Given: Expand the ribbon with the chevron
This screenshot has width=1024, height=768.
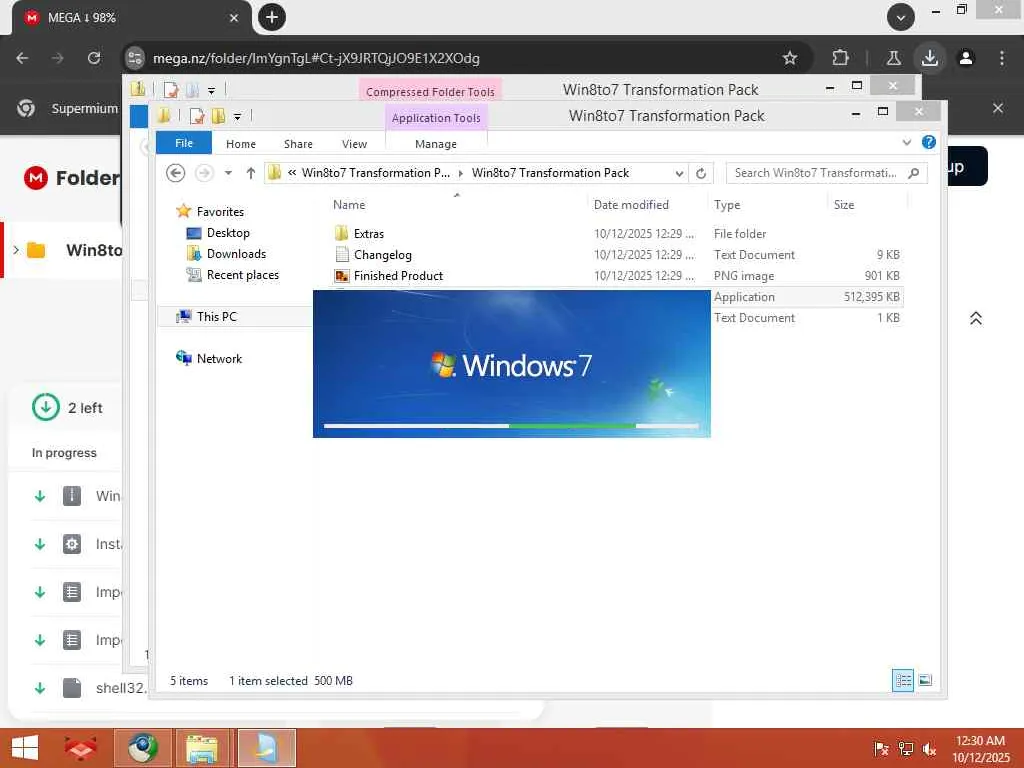Looking at the screenshot, I should [x=906, y=142].
